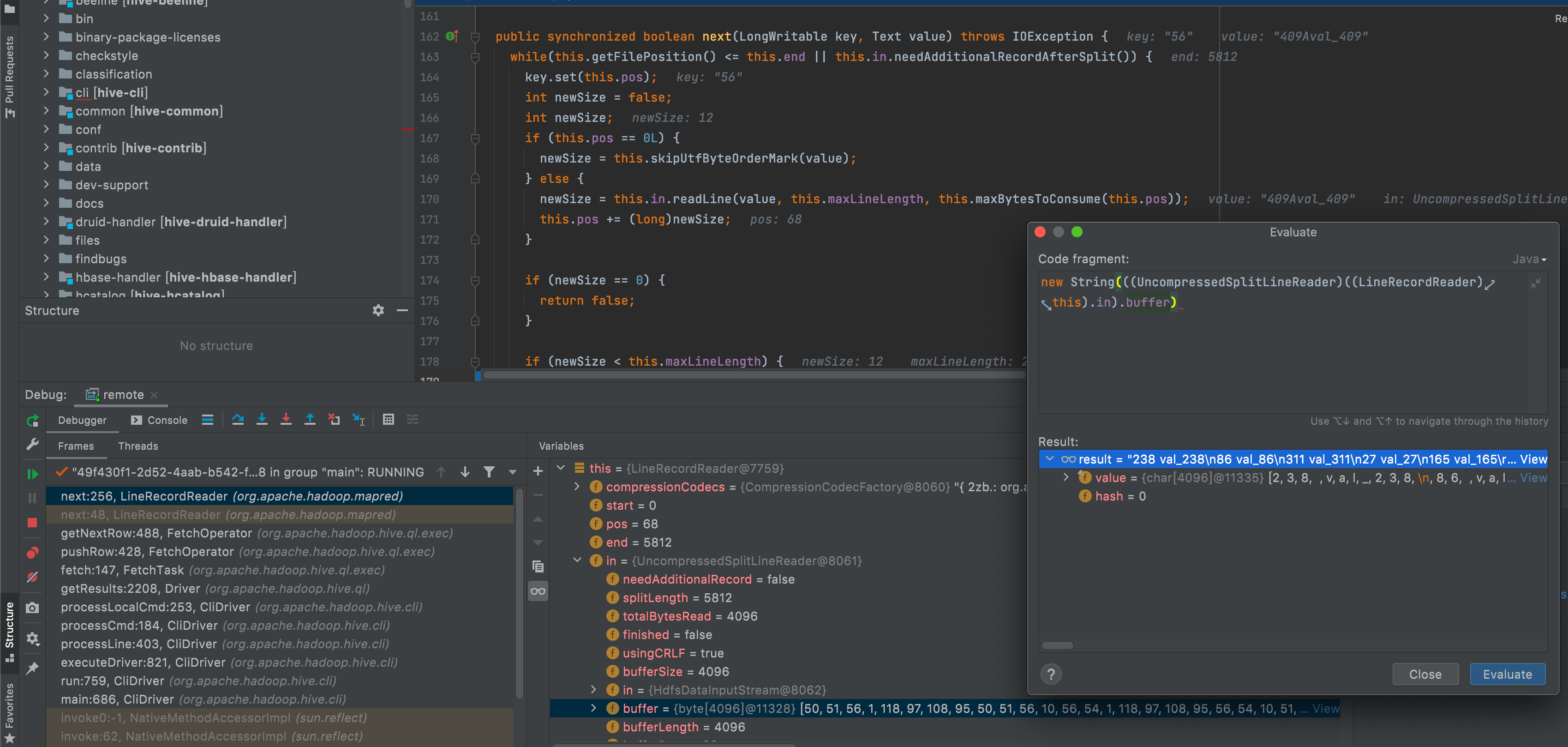
Task: Click View link on buffer variable
Action: tap(1326, 709)
